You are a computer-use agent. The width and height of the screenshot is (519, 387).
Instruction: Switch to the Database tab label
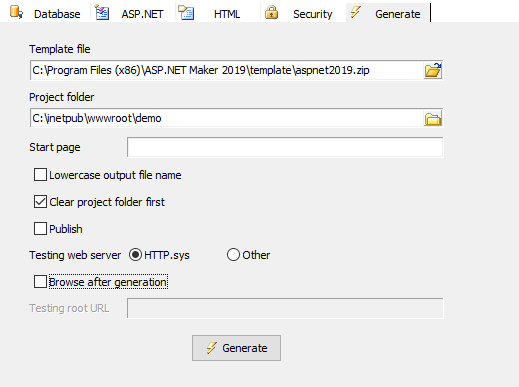[57, 14]
